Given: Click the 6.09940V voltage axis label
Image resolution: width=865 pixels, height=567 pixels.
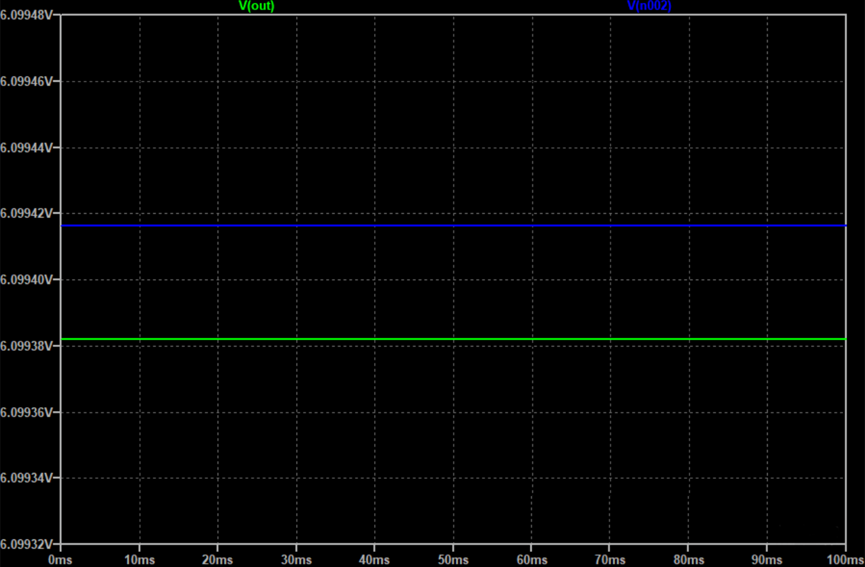Looking at the screenshot, I should [27, 280].
